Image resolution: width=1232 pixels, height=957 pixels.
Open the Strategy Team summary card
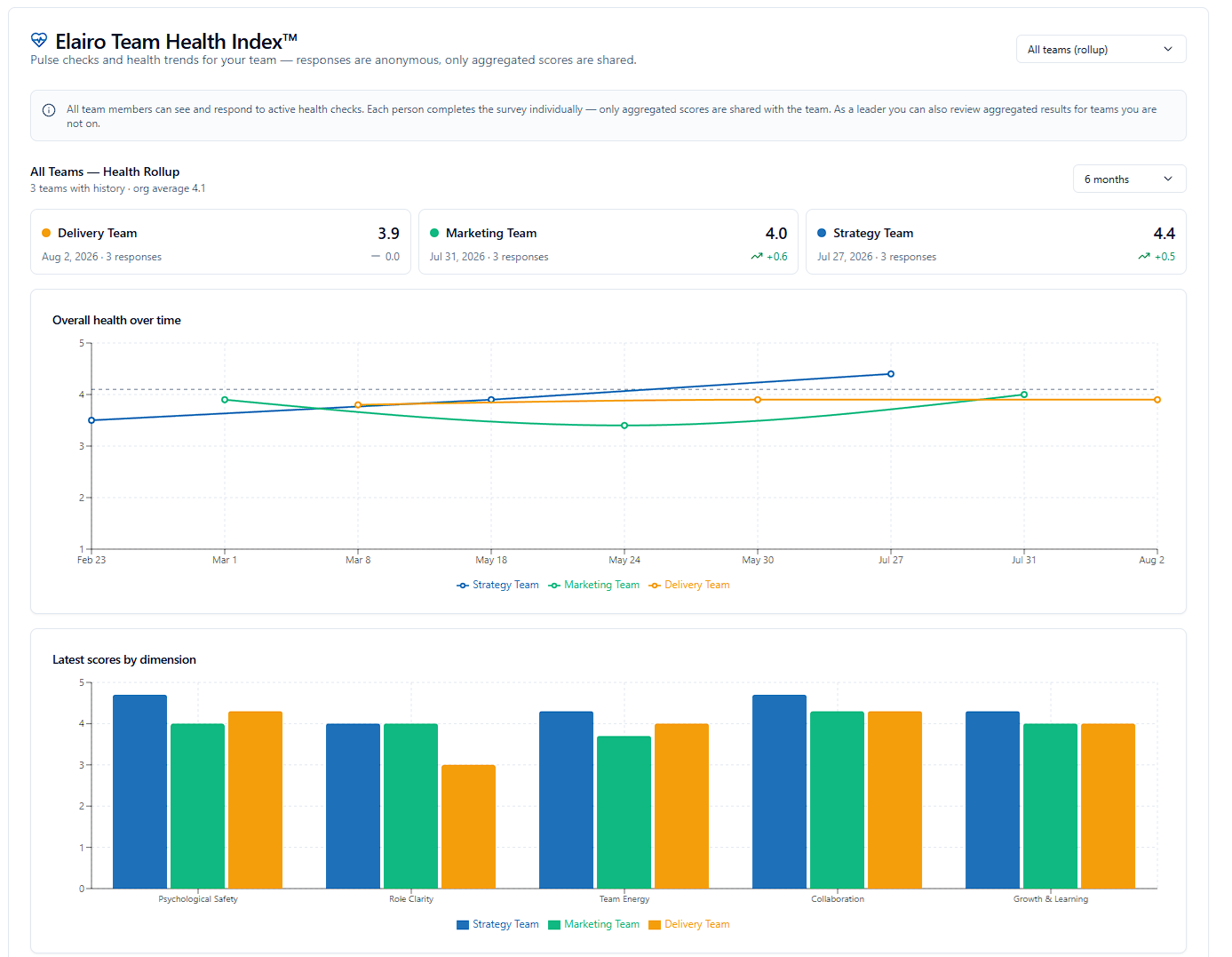(x=996, y=242)
